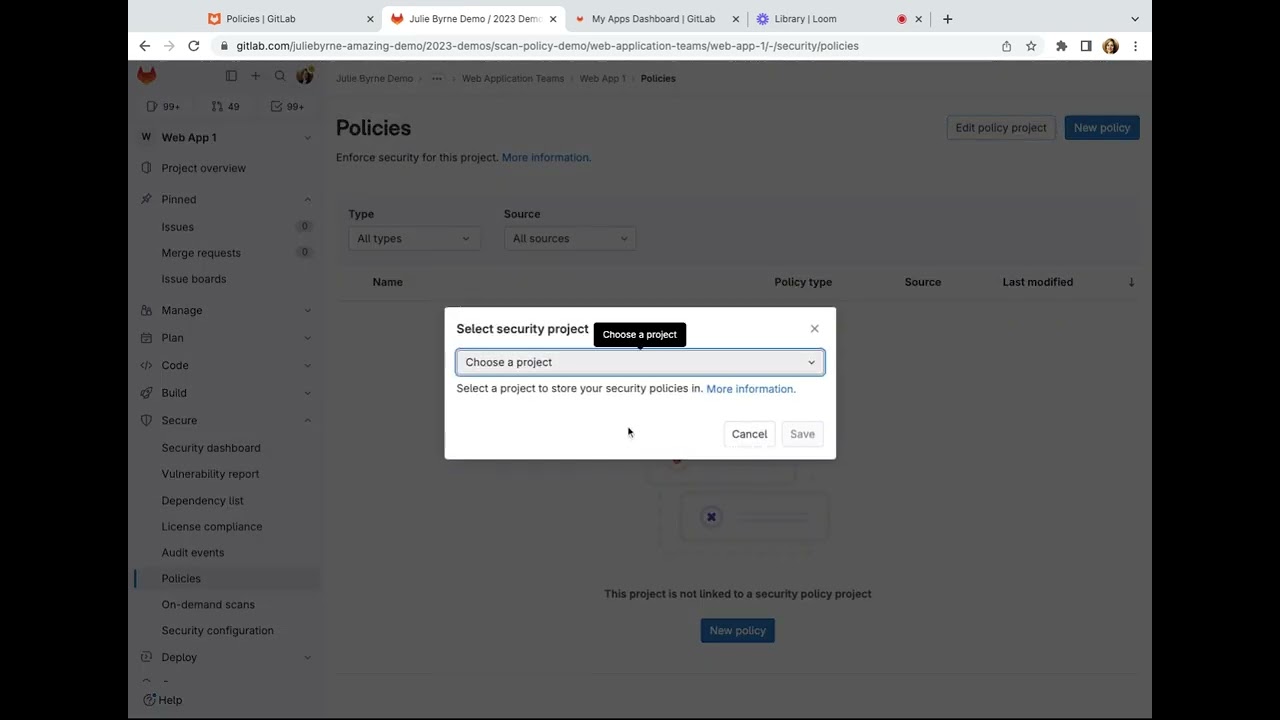Viewport: 1280px width, 720px height.
Task: Open the user avatar menu in sidebar
Action: coord(305,76)
